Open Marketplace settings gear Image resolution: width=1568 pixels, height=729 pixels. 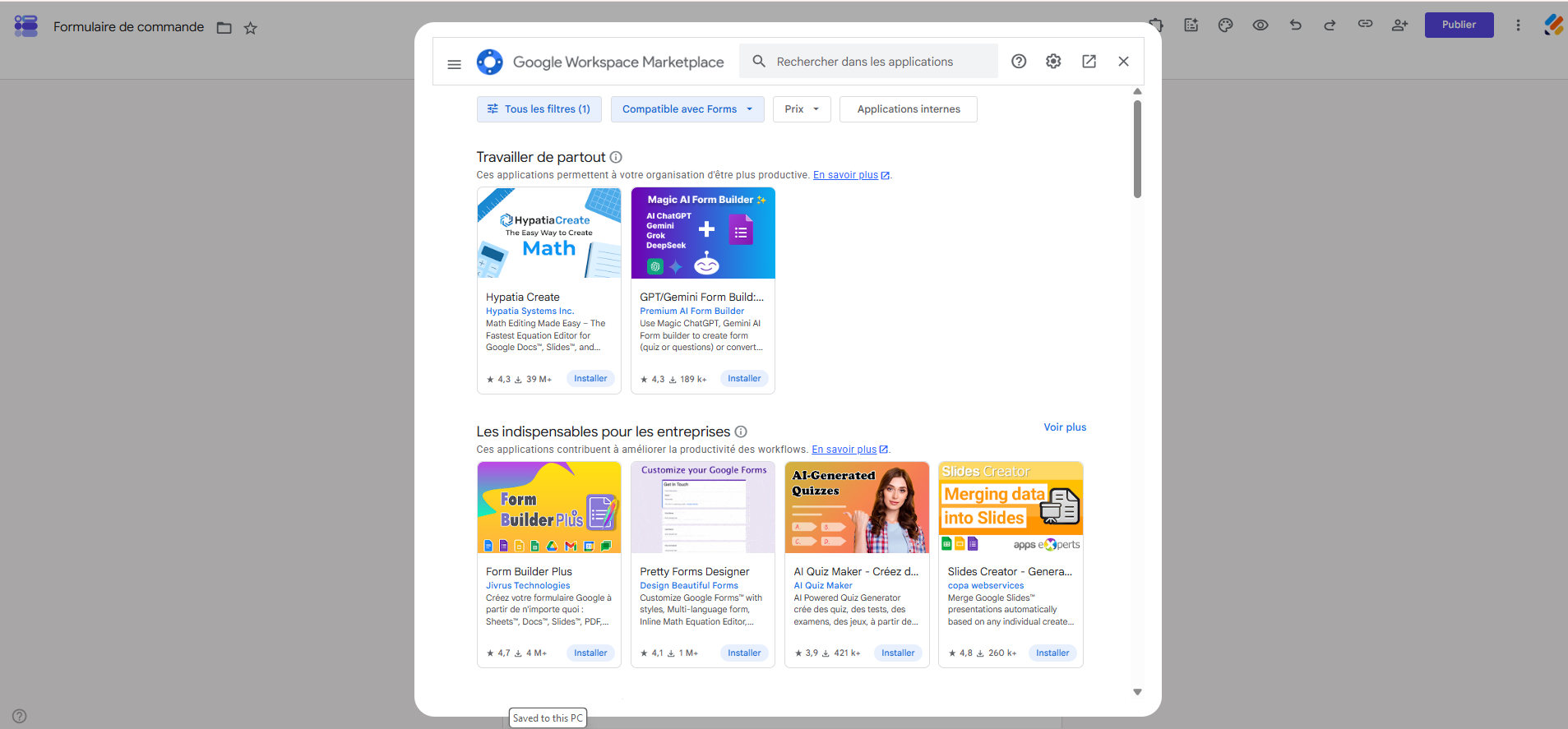tap(1053, 62)
